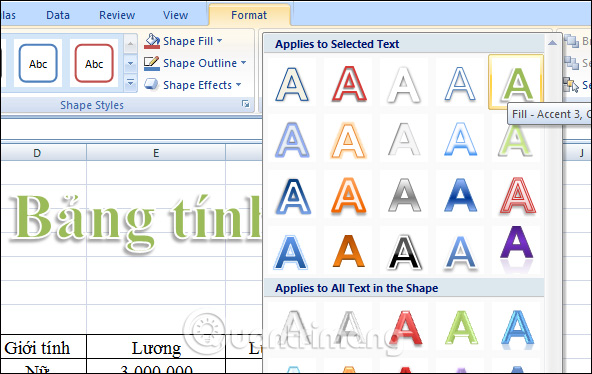Select the 'Giới tính' header cell
Screen dimensions: 592x374
tap(43, 346)
